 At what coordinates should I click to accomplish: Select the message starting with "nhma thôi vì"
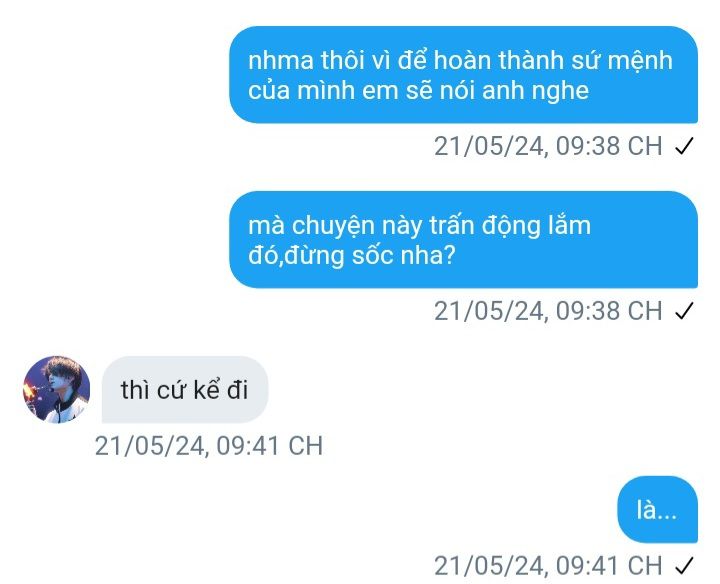coord(463,75)
